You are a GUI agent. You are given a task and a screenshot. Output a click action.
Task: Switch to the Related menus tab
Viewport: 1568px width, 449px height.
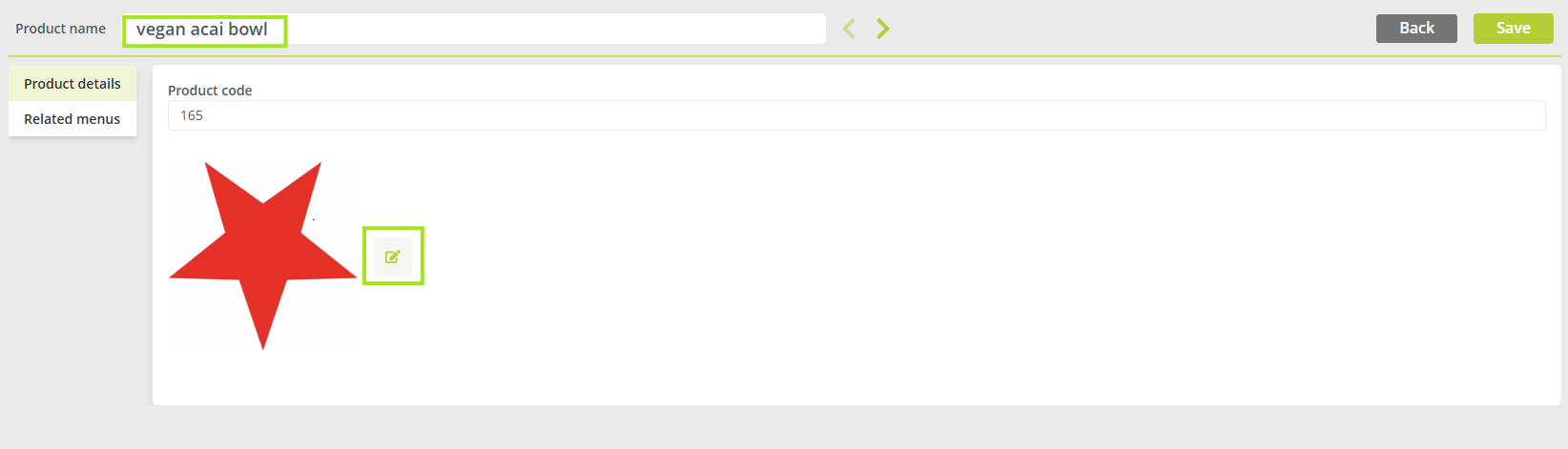[72, 119]
